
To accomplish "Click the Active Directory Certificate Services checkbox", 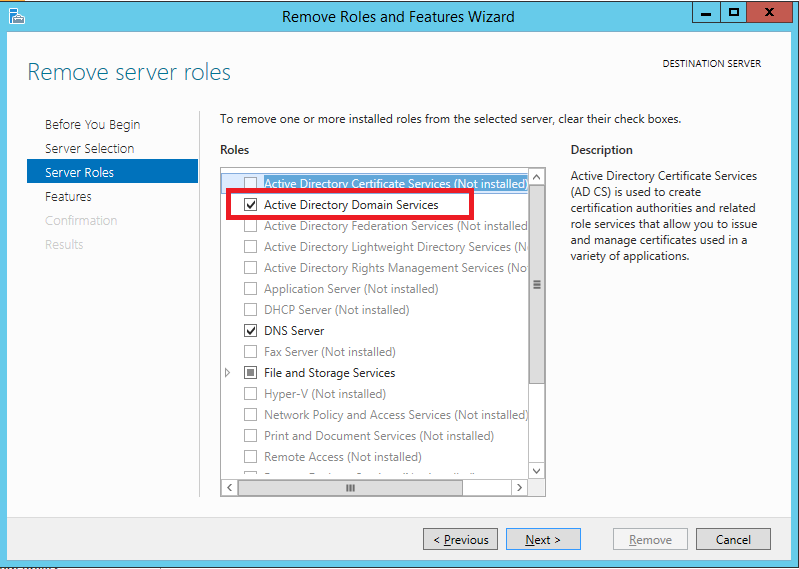I will pos(250,183).
